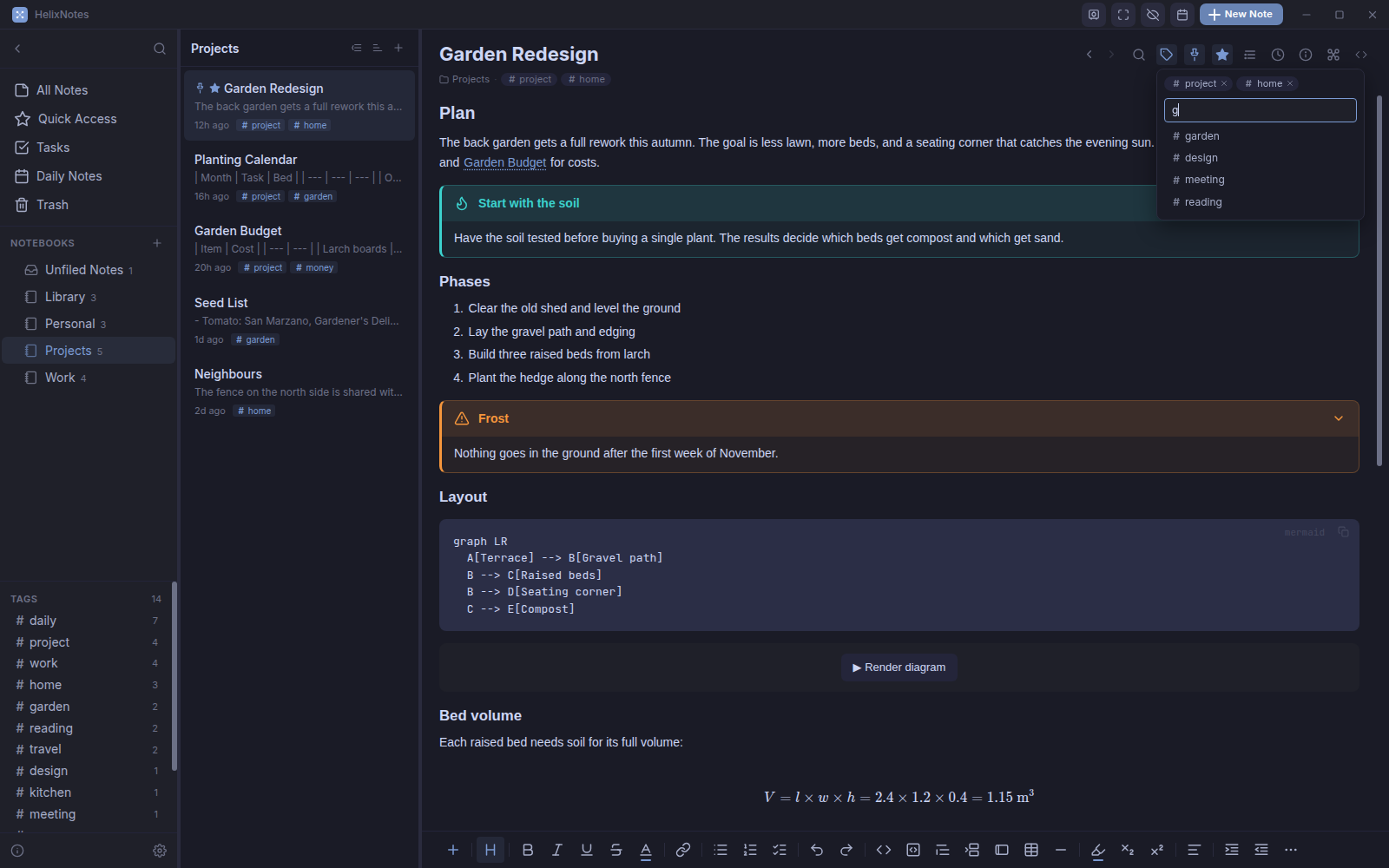
Task: Copy the mermaid code block
Action: pos(1343,532)
